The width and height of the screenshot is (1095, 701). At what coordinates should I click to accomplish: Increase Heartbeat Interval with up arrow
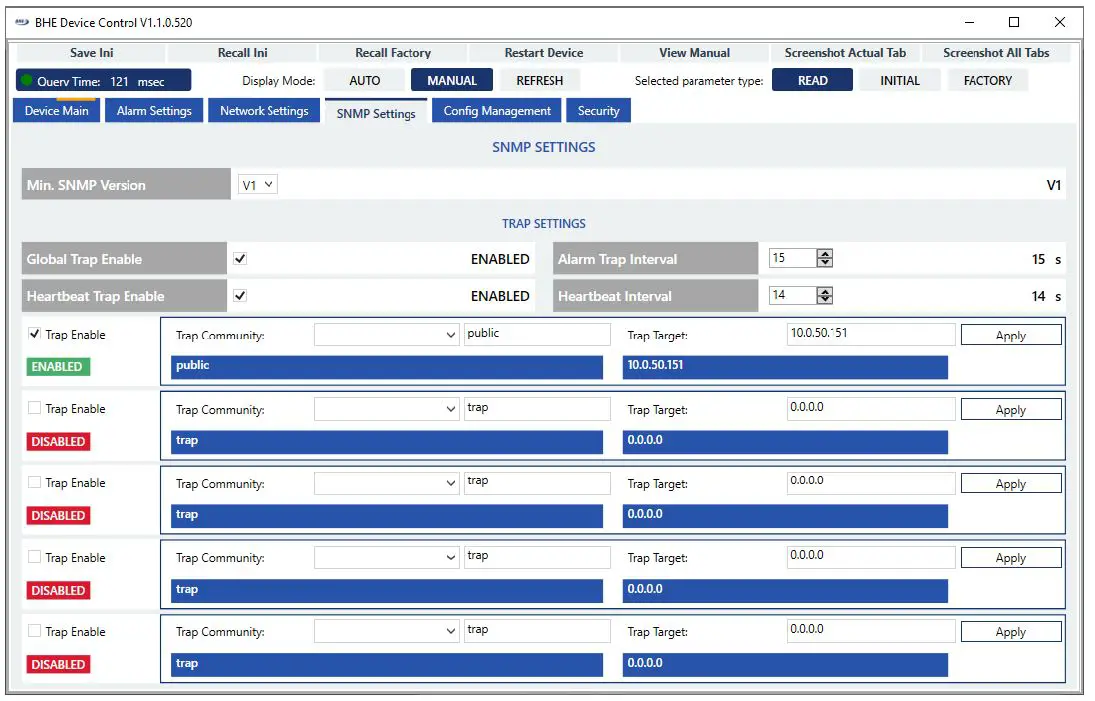coord(825,291)
